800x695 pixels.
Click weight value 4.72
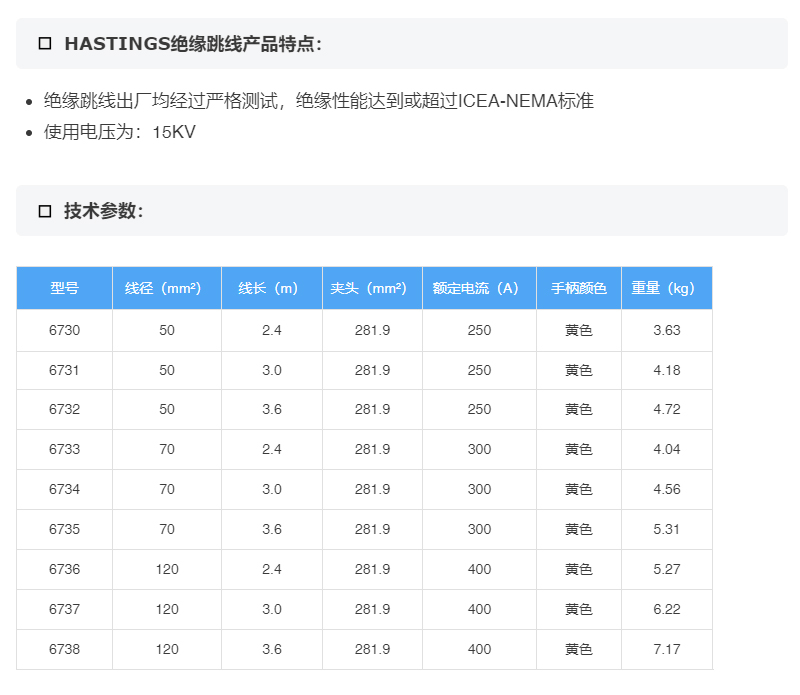pyautogui.click(x=667, y=409)
